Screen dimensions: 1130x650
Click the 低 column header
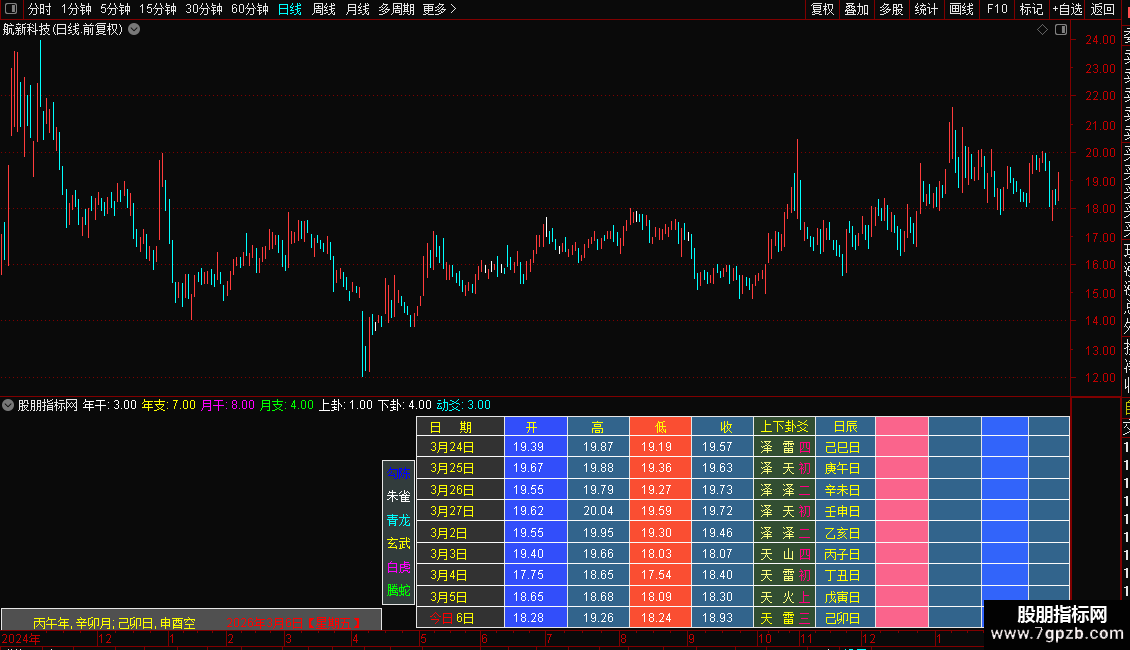click(x=661, y=427)
